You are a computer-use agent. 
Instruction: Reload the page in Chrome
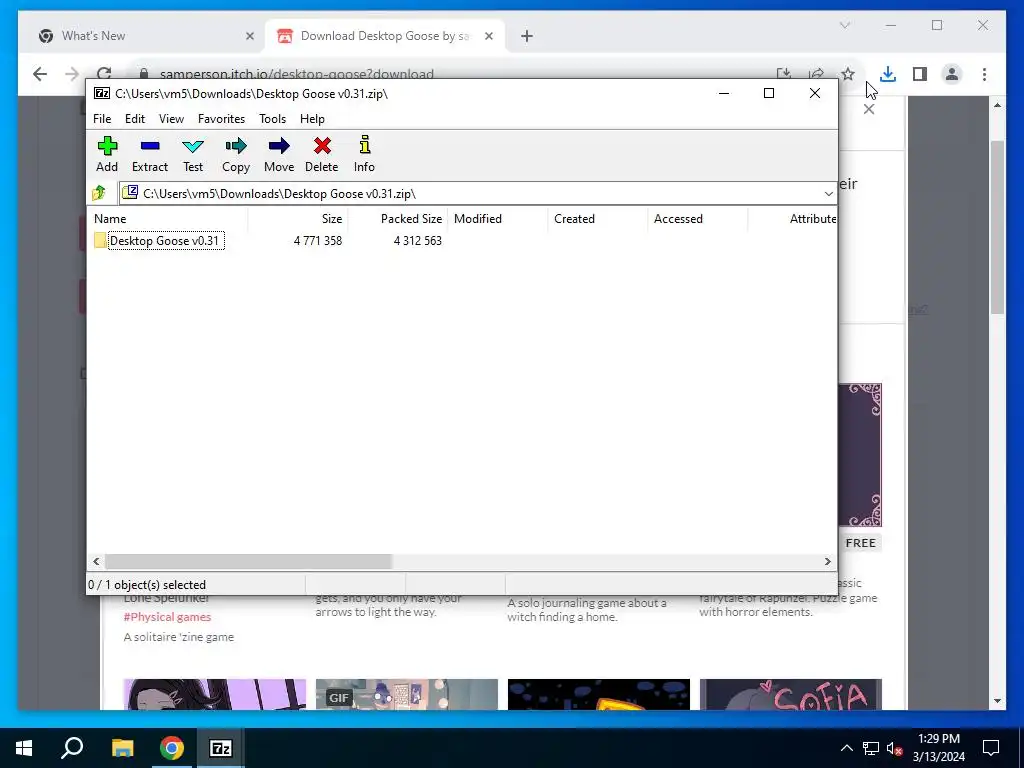(104, 72)
